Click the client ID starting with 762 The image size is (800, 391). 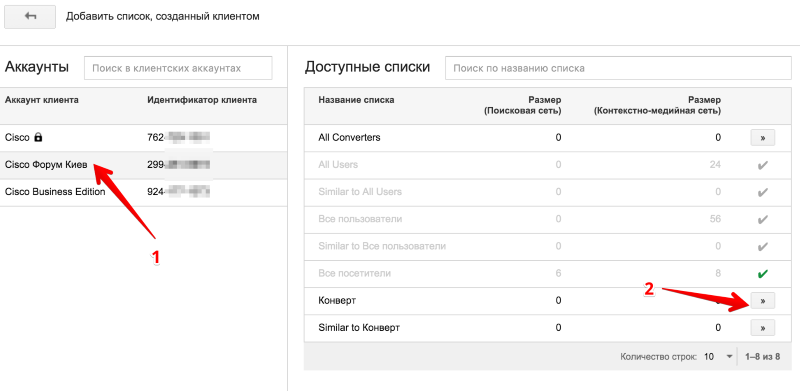point(179,137)
